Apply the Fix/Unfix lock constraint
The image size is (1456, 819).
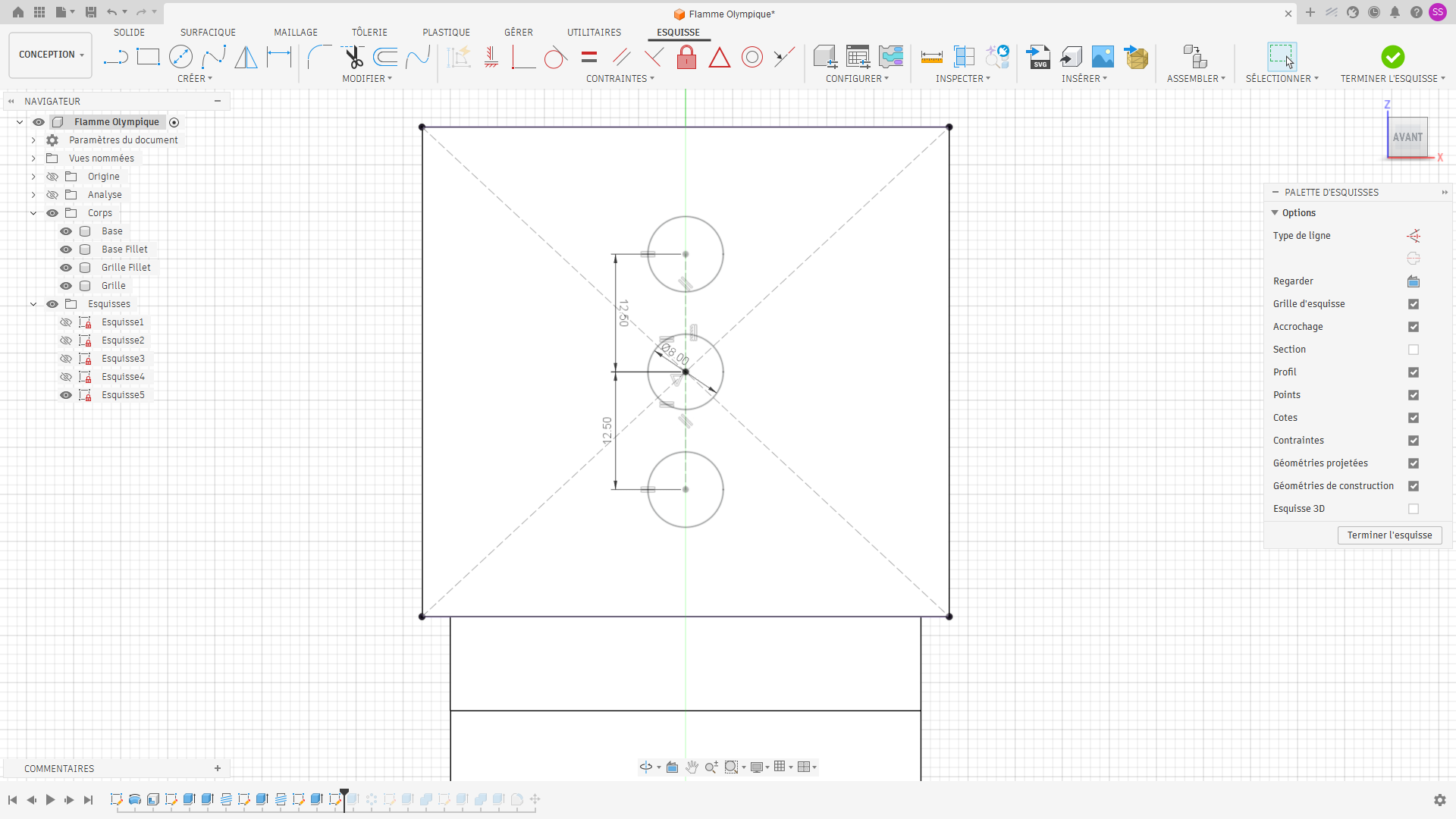click(x=687, y=57)
